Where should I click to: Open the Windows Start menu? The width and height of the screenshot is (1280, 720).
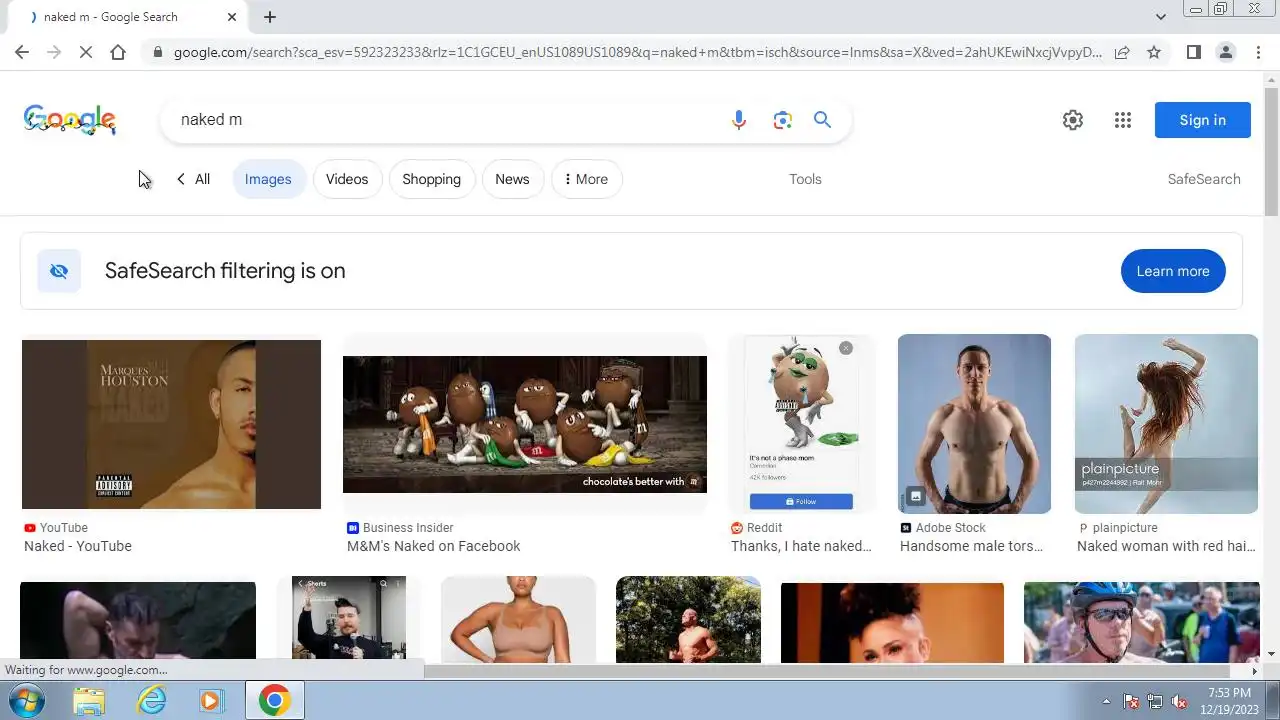(x=27, y=700)
